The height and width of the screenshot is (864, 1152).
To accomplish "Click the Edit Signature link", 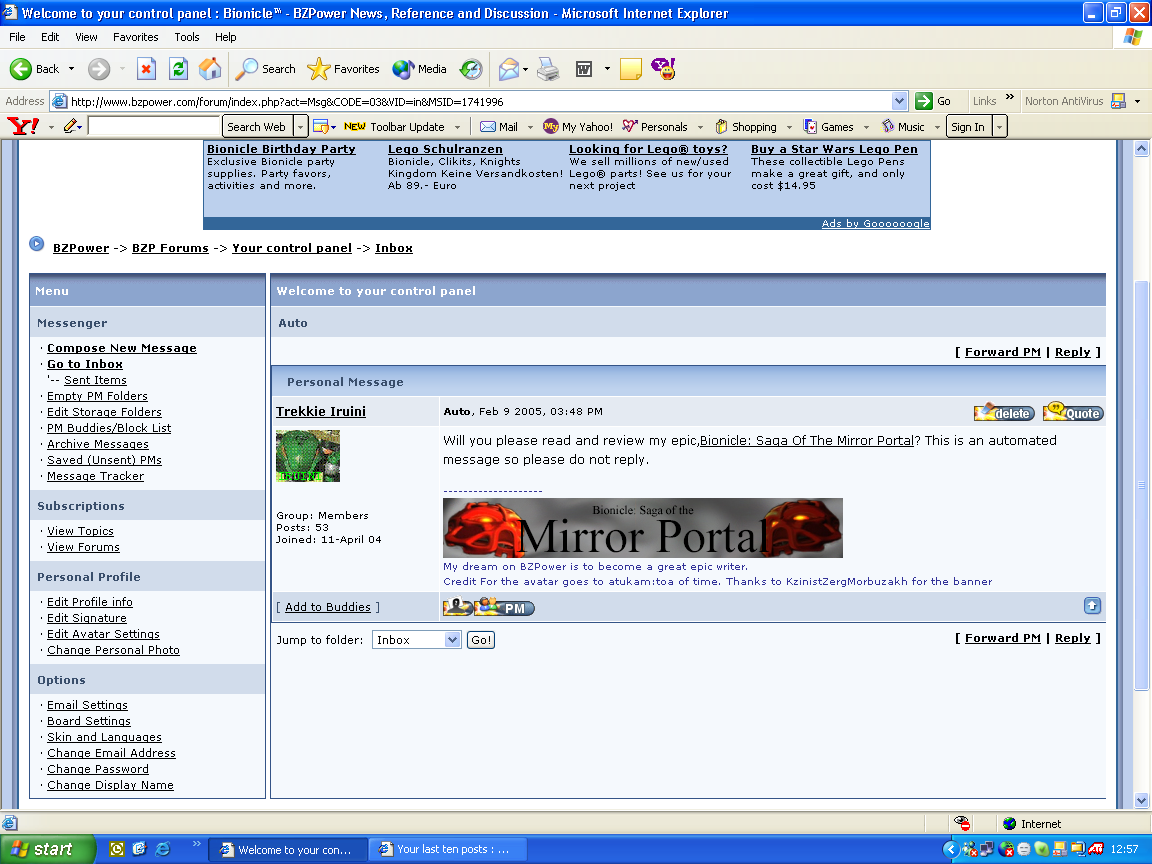I will [87, 618].
